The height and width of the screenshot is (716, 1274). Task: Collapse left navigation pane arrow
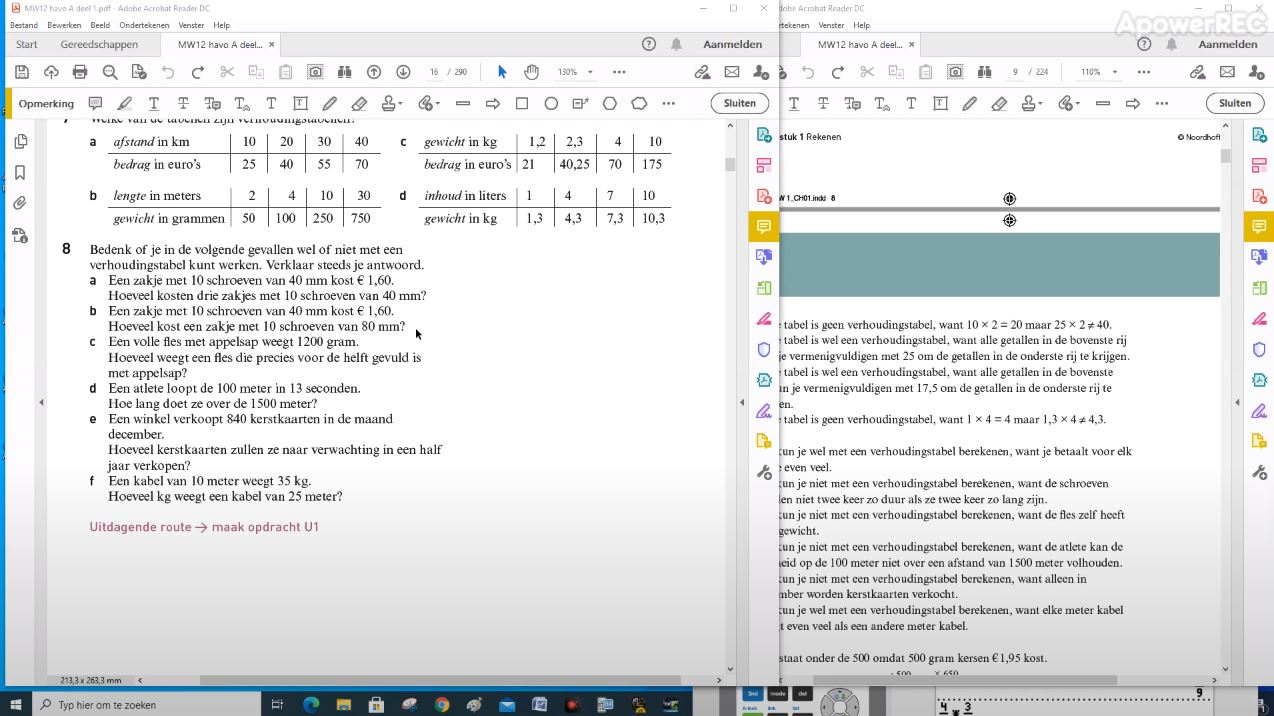[x=41, y=402]
